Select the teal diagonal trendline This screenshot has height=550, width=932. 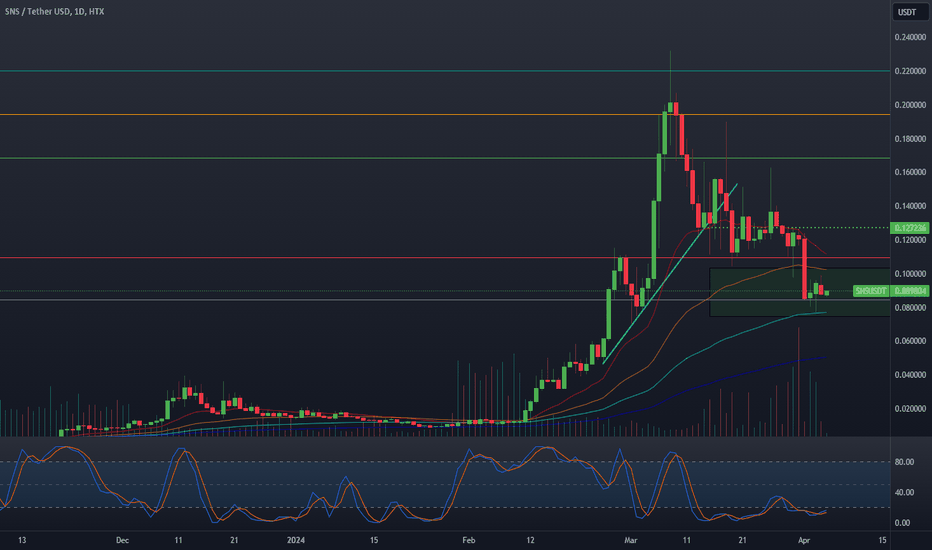tap(670, 274)
